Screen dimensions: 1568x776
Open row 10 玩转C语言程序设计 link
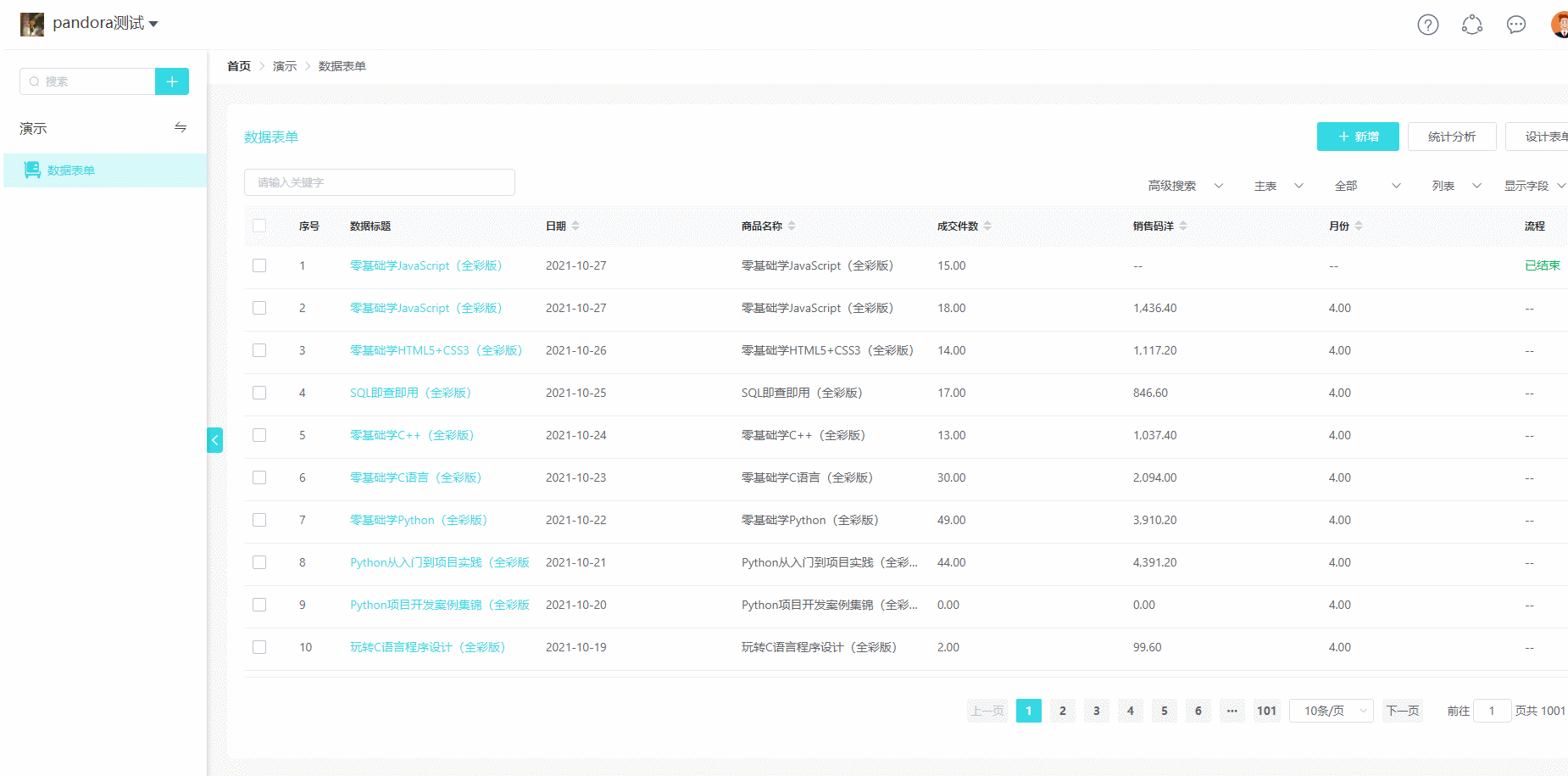click(x=428, y=647)
